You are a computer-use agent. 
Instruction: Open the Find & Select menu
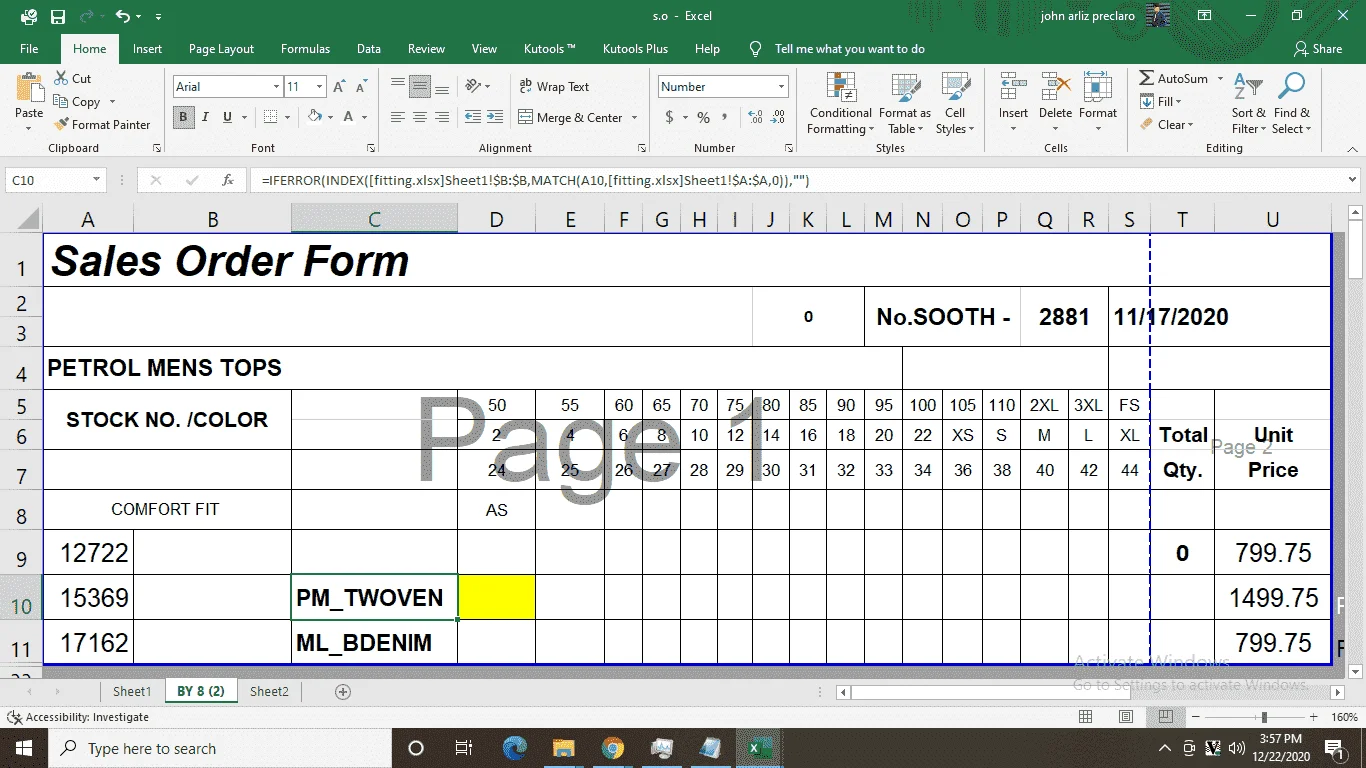point(1291,104)
